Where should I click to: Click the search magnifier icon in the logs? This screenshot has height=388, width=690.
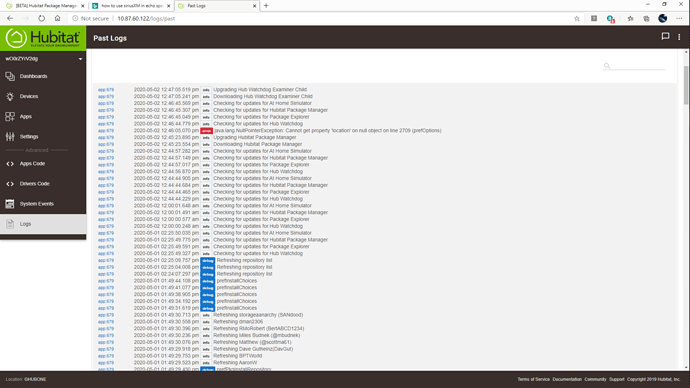(x=607, y=66)
